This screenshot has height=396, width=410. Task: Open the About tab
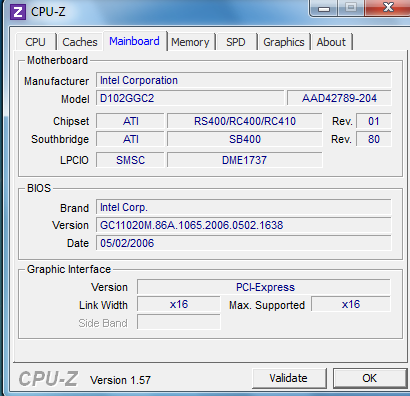tap(331, 42)
